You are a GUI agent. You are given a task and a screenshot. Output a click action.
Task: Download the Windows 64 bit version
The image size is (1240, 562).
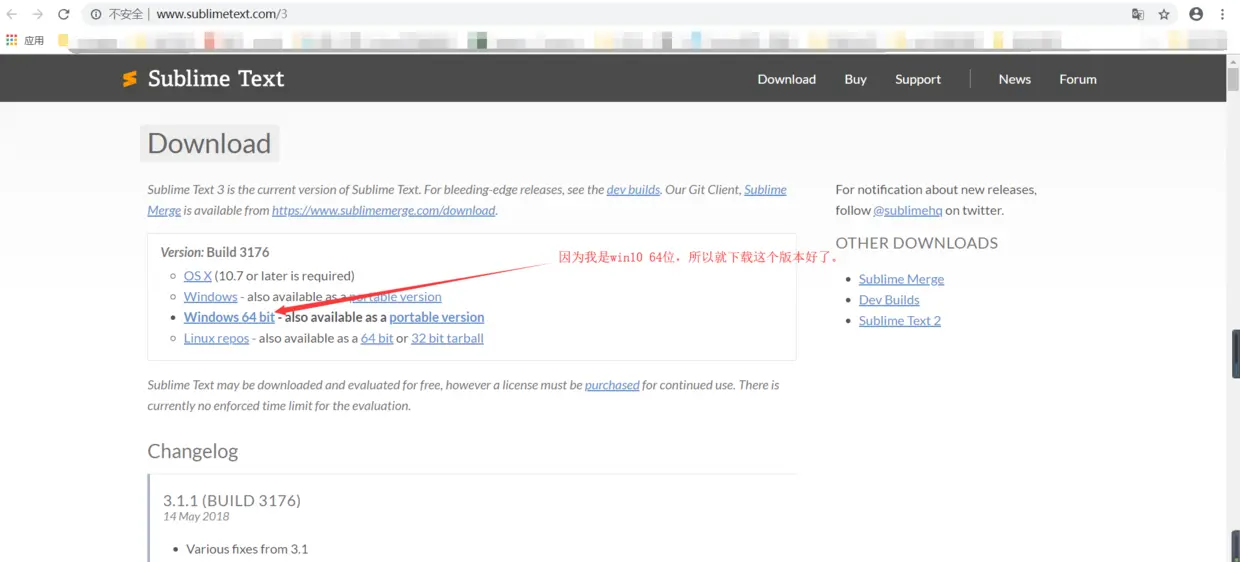click(229, 317)
